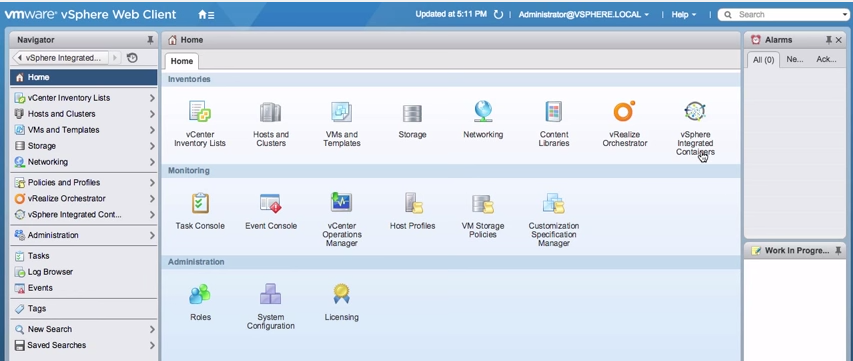Close the Alarms panel
The image size is (853, 361).
click(838, 40)
